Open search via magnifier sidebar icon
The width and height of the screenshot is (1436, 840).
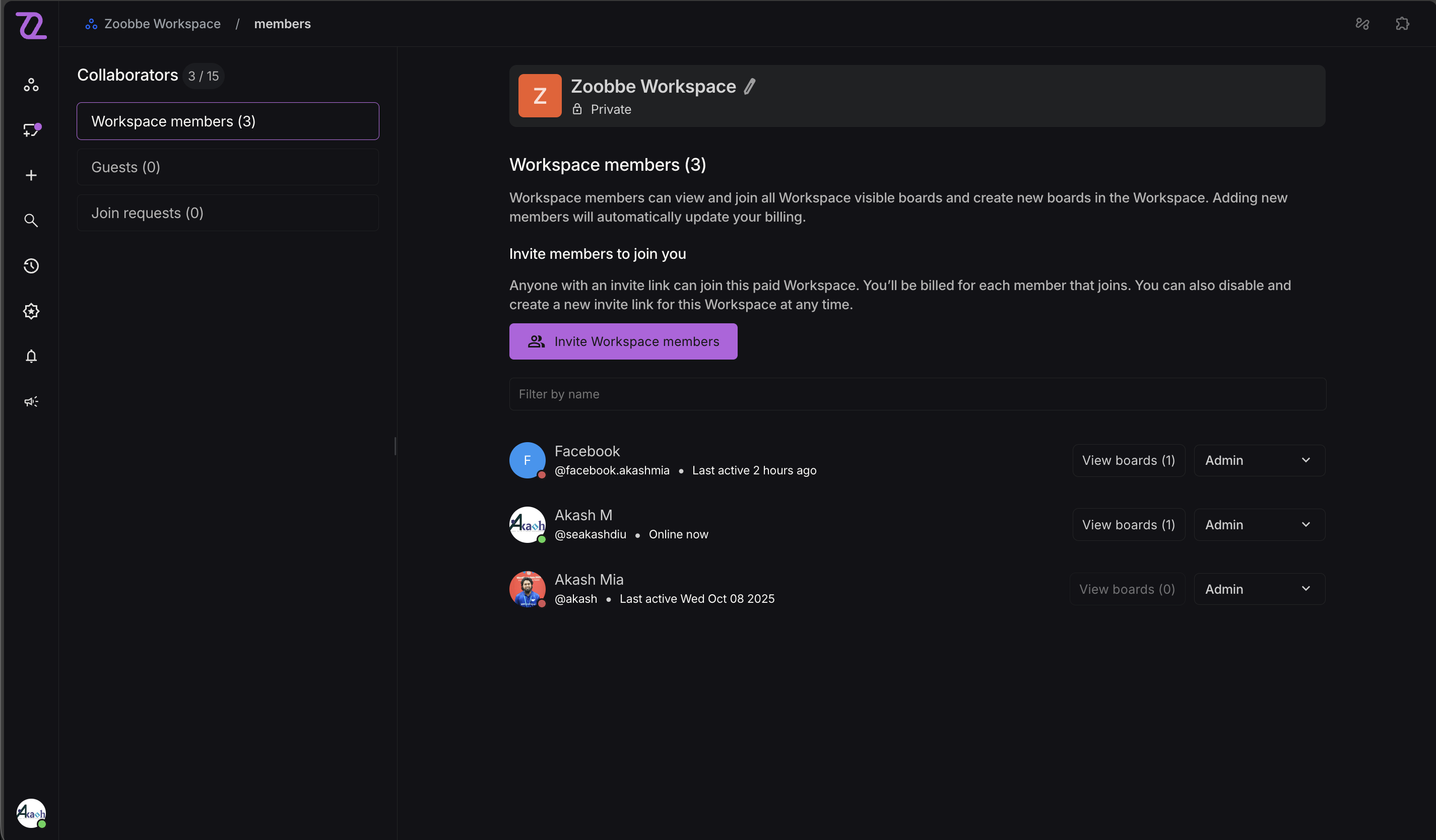[31, 221]
